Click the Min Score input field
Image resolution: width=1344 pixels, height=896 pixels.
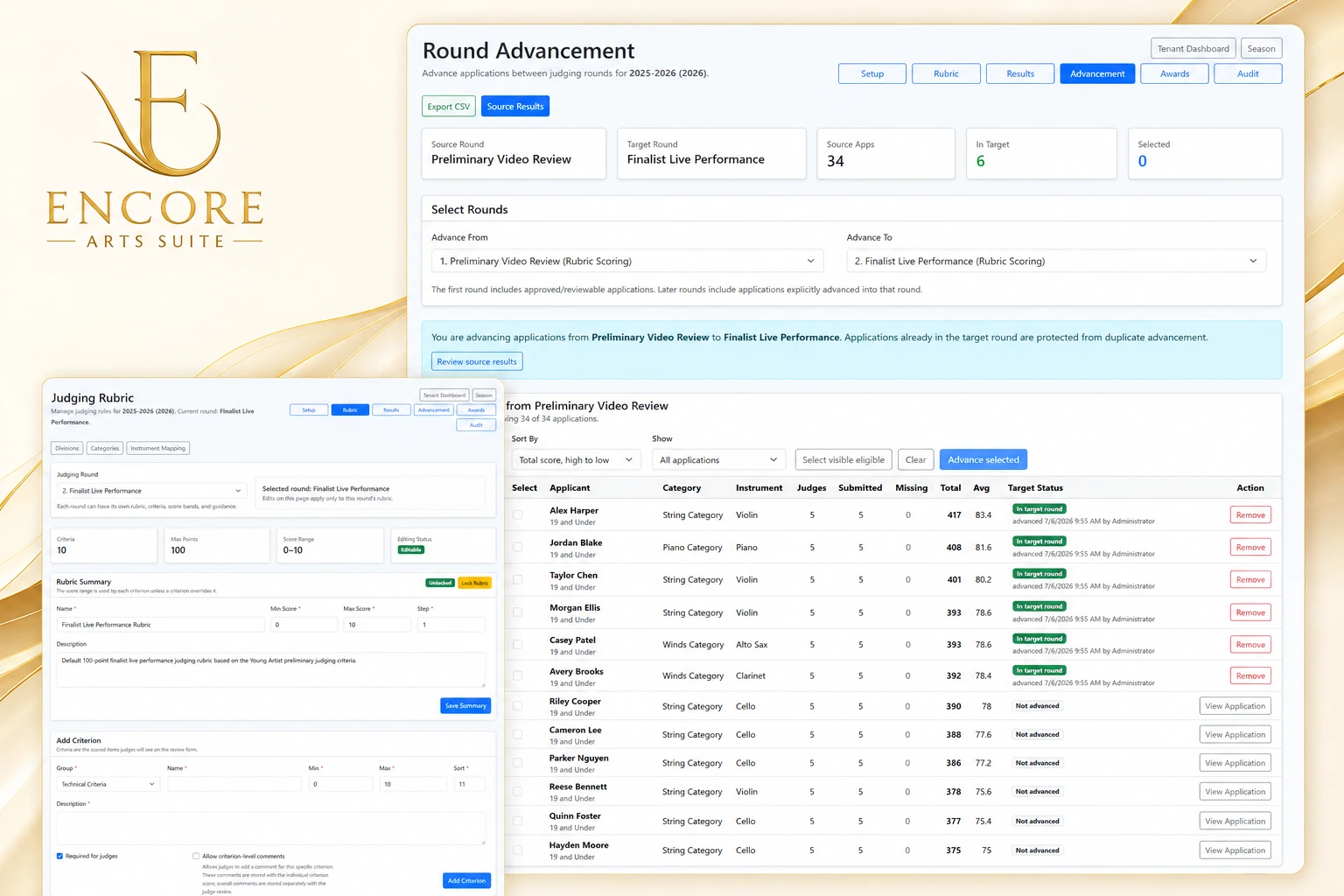click(x=304, y=625)
